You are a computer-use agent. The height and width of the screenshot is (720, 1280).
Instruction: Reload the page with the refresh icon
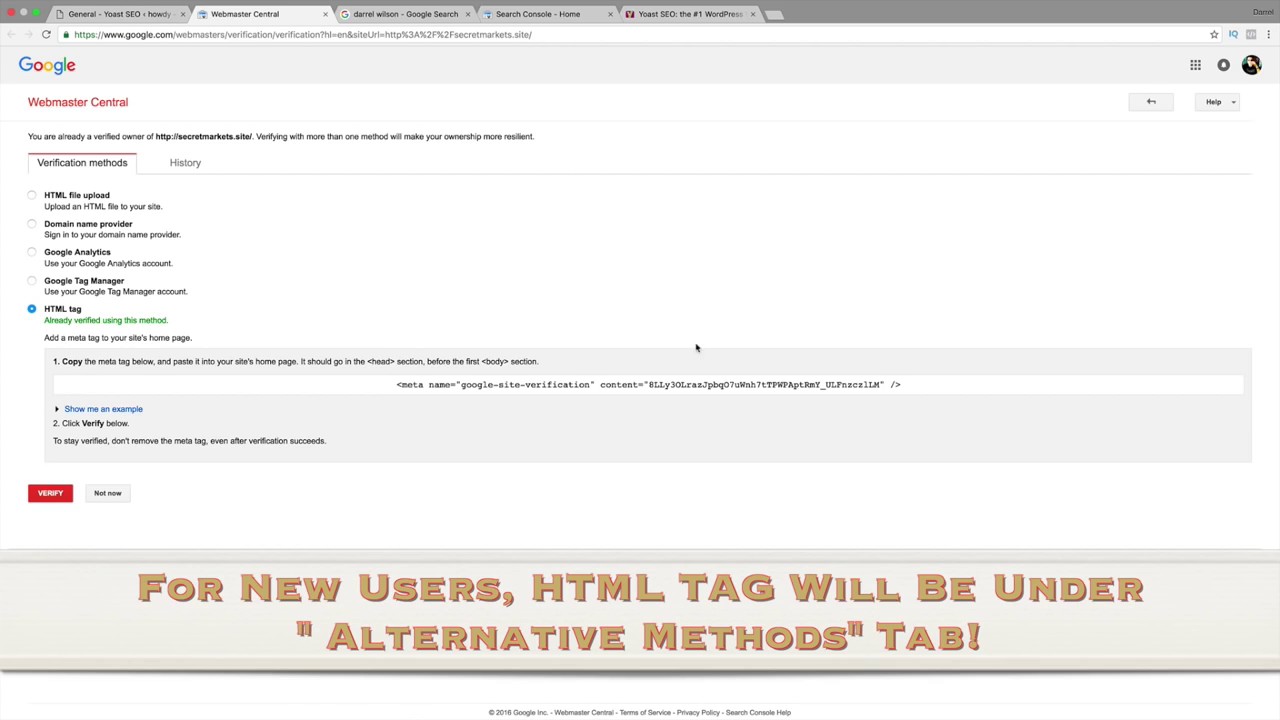[x=46, y=34]
